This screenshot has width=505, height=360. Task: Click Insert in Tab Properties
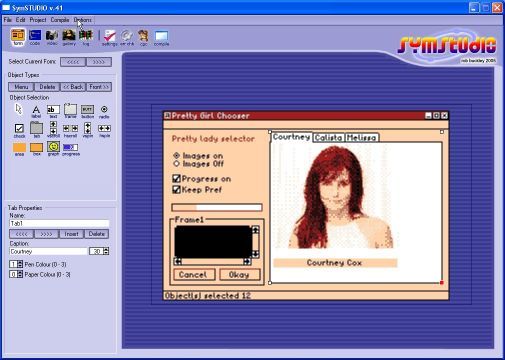[x=71, y=234]
